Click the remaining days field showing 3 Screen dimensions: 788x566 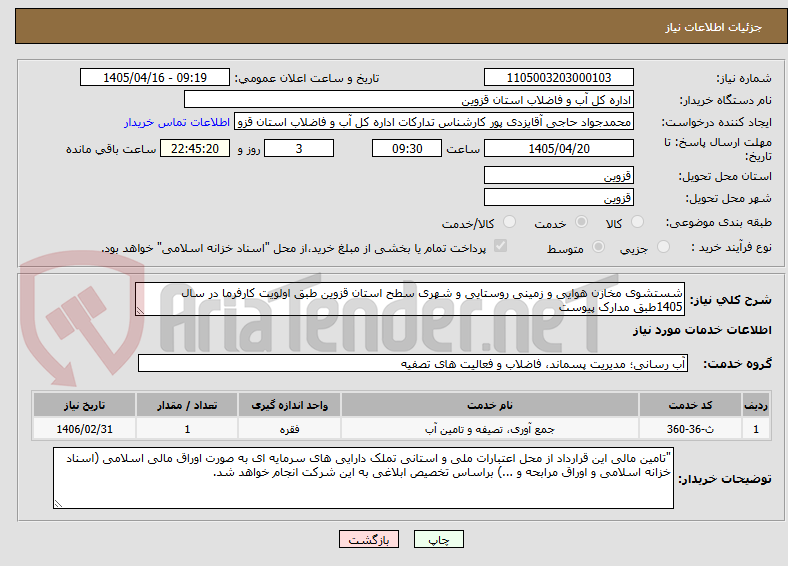[x=299, y=148]
